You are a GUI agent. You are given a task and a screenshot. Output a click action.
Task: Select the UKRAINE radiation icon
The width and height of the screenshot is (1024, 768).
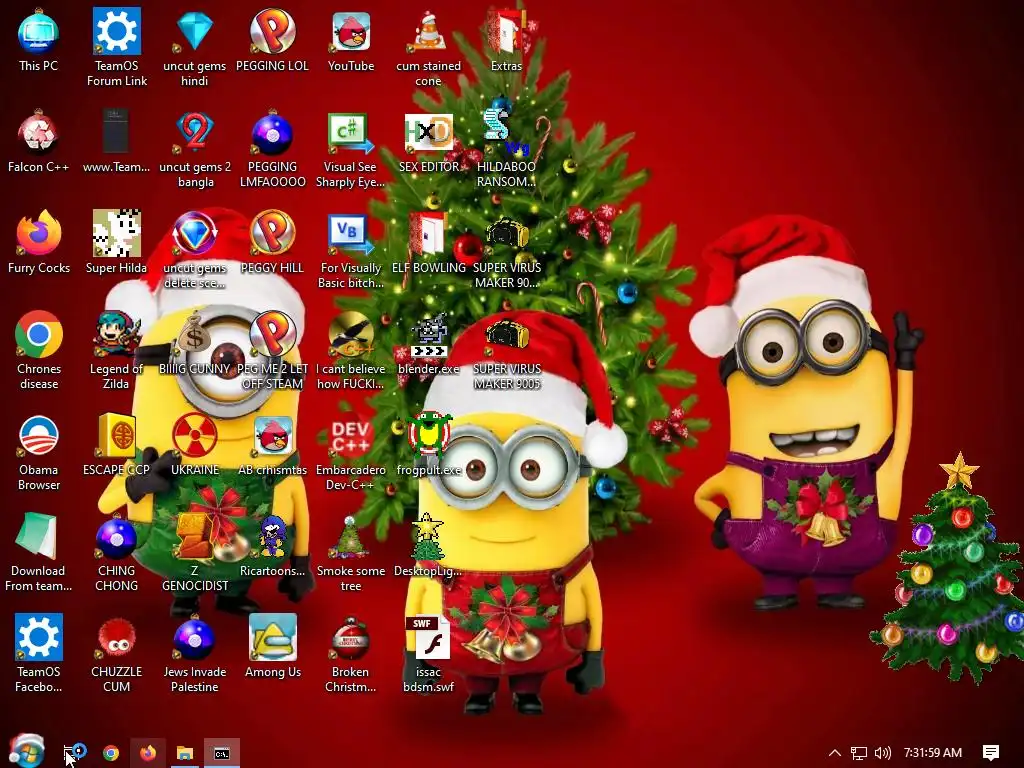point(195,445)
